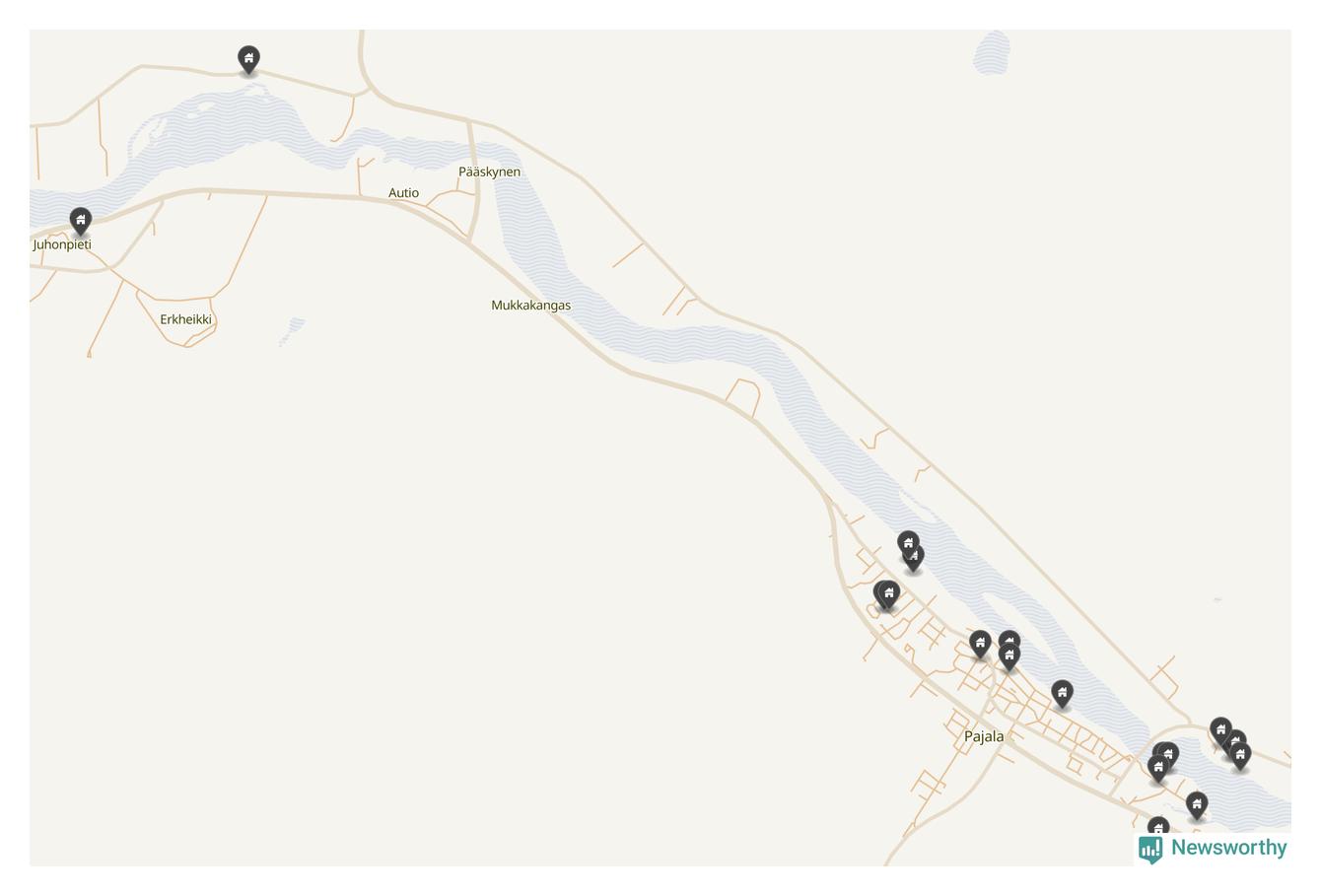Select the single house marker left of central Pajala's stacked pair
Screen dimensions: 1321x896
pos(980,644)
